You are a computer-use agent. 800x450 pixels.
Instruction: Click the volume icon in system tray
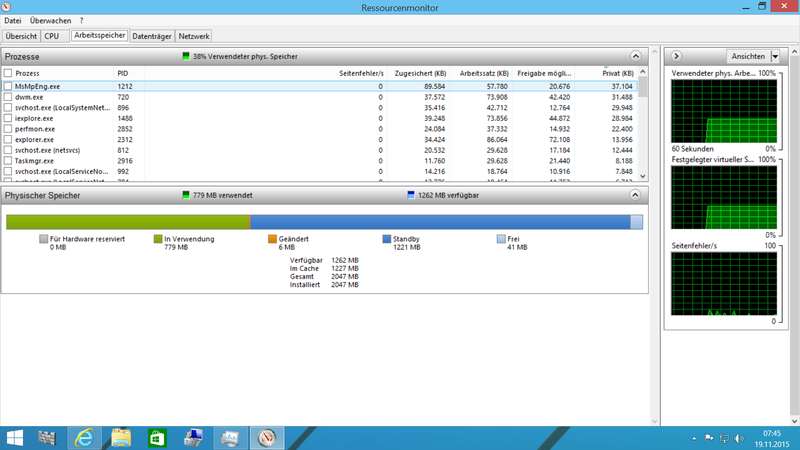739,438
